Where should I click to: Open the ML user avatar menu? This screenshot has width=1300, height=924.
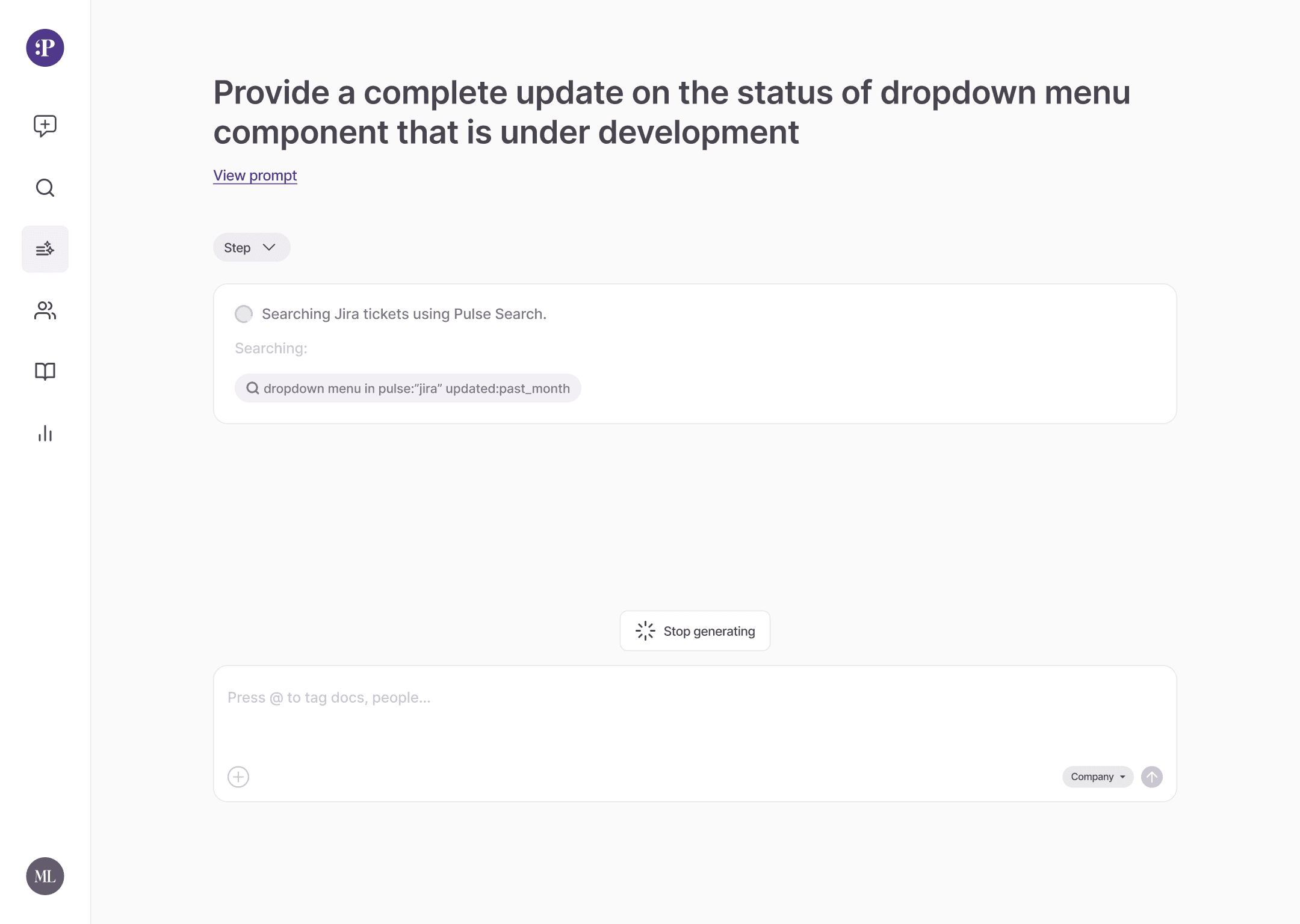[45, 876]
